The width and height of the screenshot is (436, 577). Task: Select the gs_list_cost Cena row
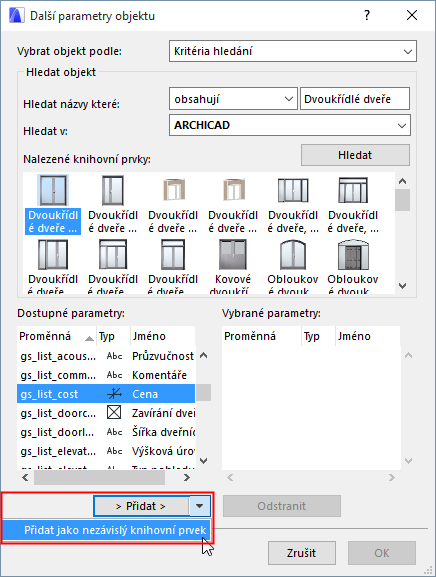click(x=106, y=394)
